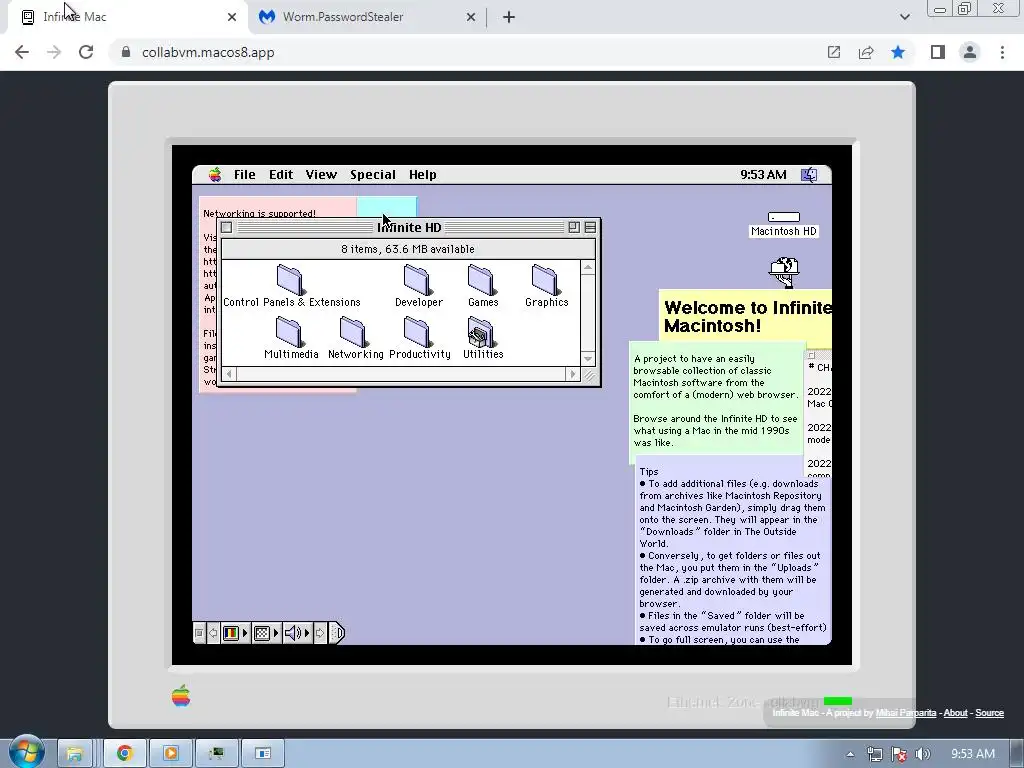Open the Action Center flag tray icon
This screenshot has width=1024, height=768.
[x=899, y=754]
